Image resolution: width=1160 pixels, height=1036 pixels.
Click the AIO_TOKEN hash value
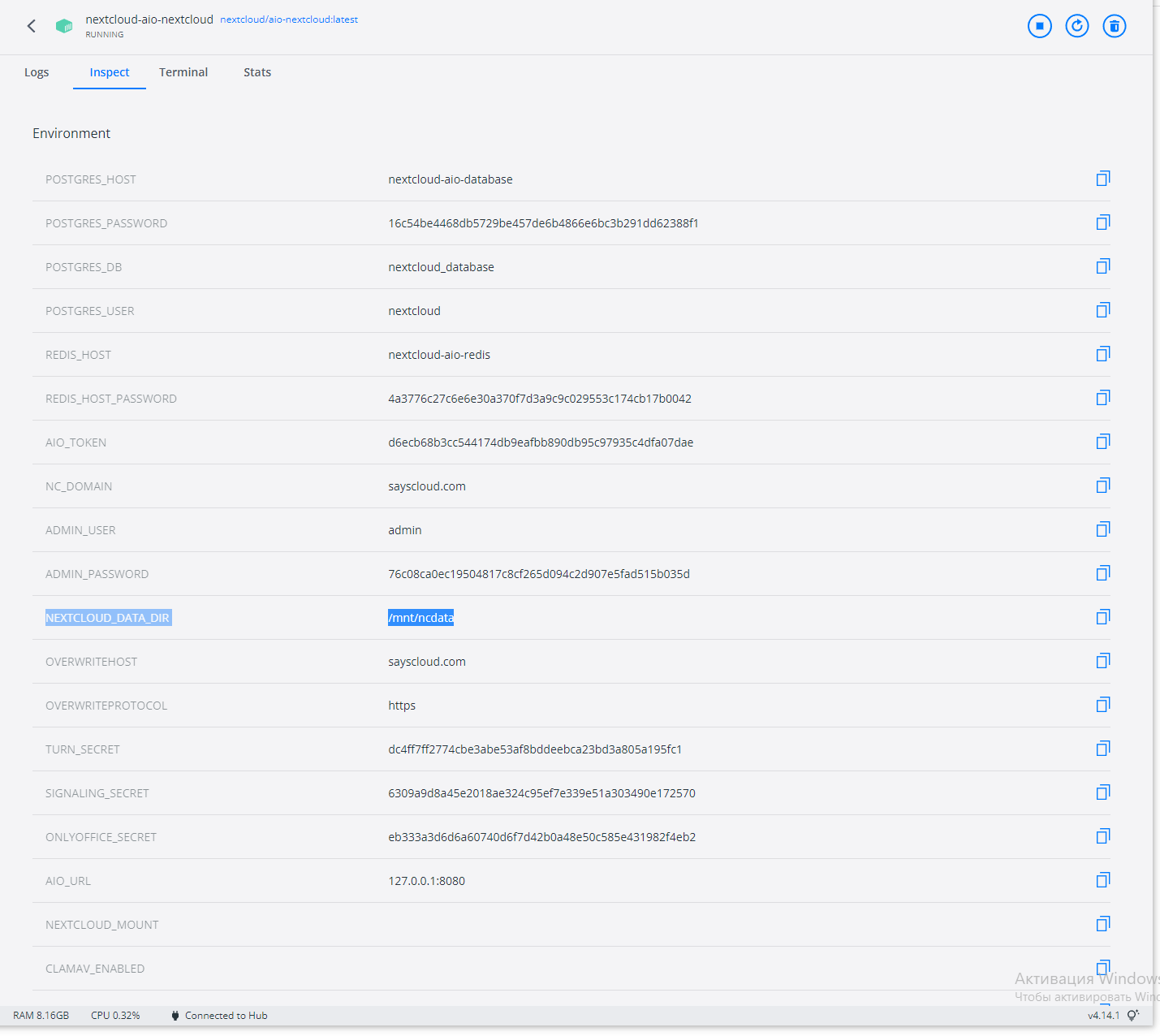541,442
